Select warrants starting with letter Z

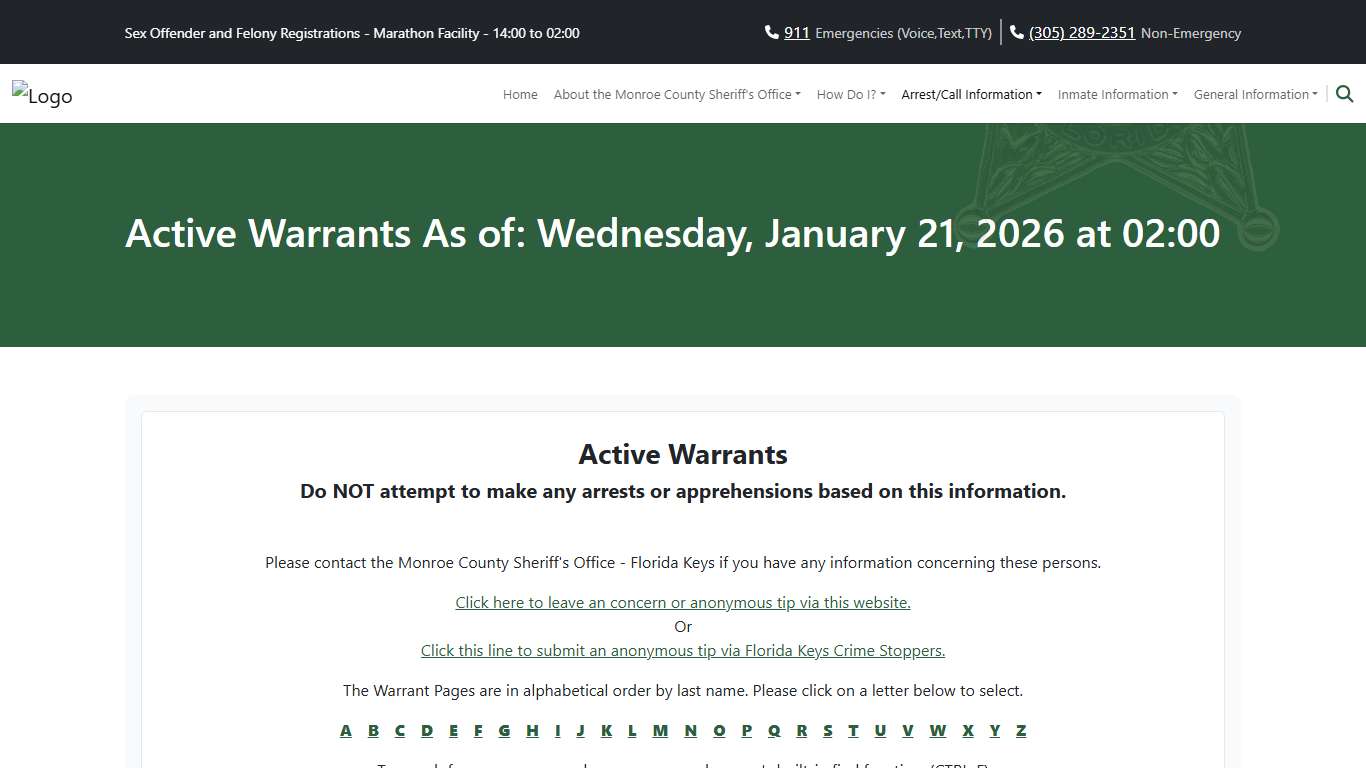(1021, 731)
